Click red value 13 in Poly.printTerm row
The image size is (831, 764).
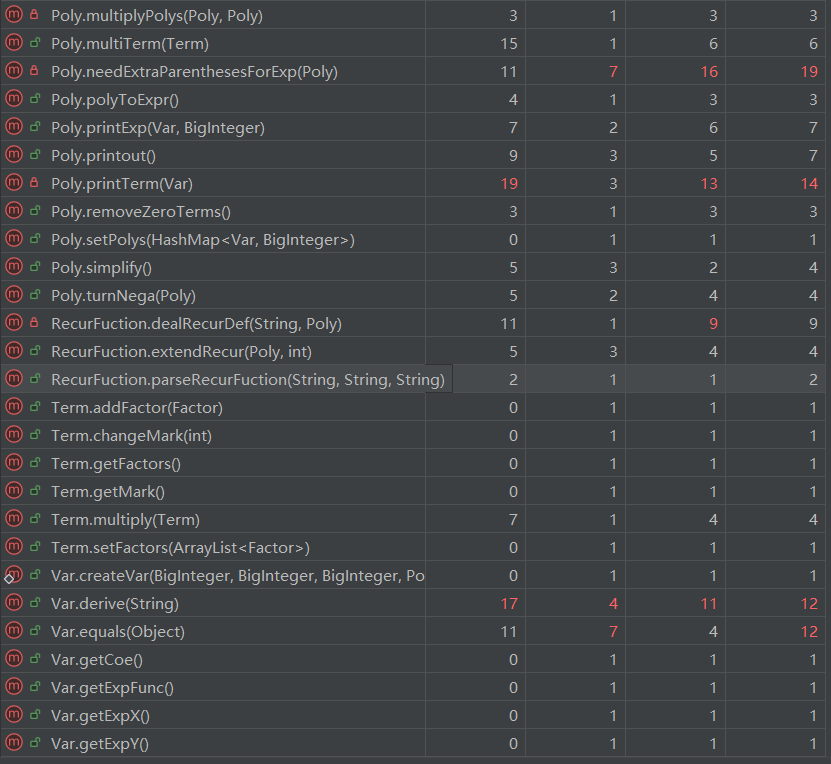coord(709,184)
